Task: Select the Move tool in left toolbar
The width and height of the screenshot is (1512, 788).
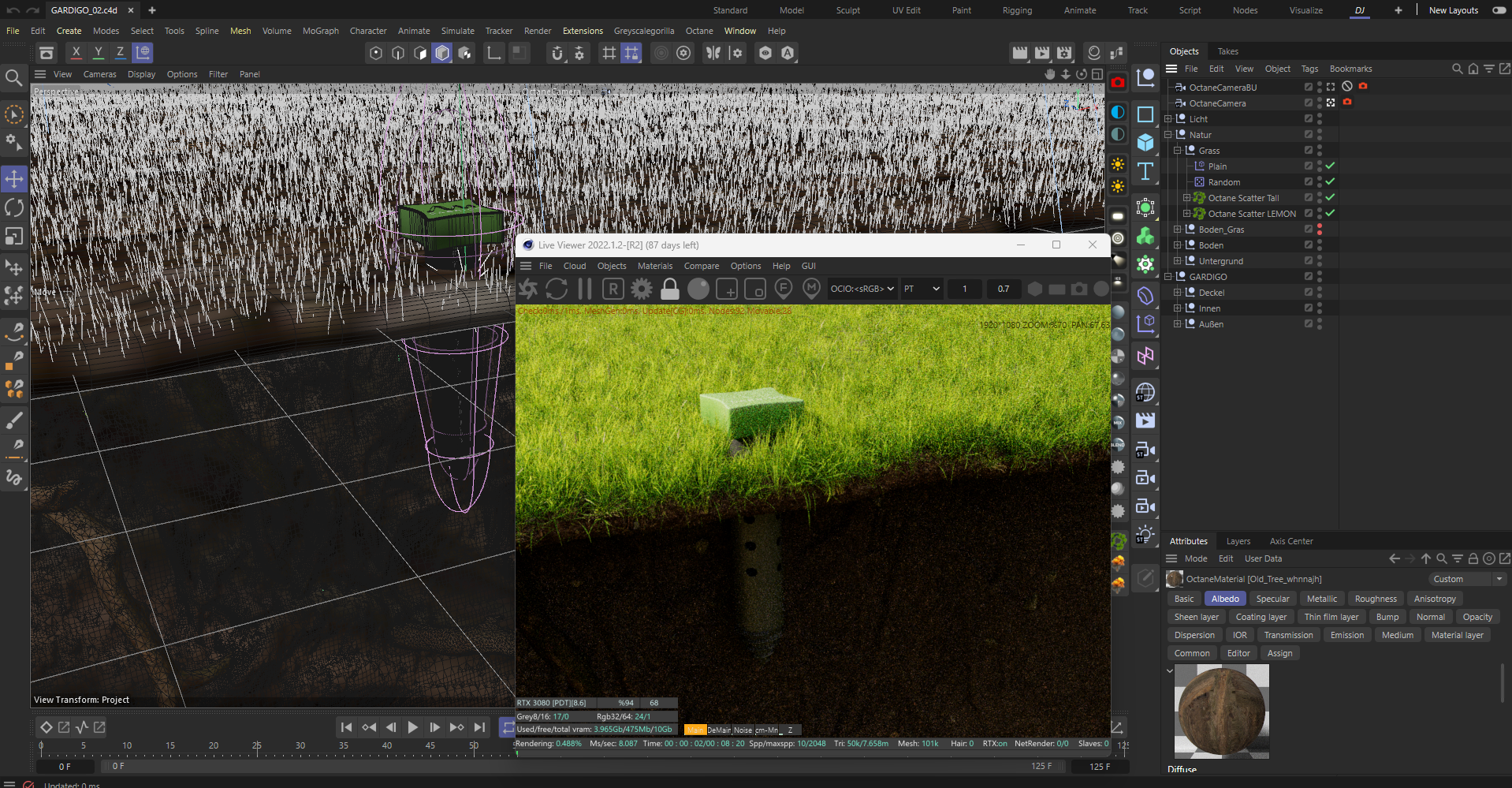Action: pos(14,178)
